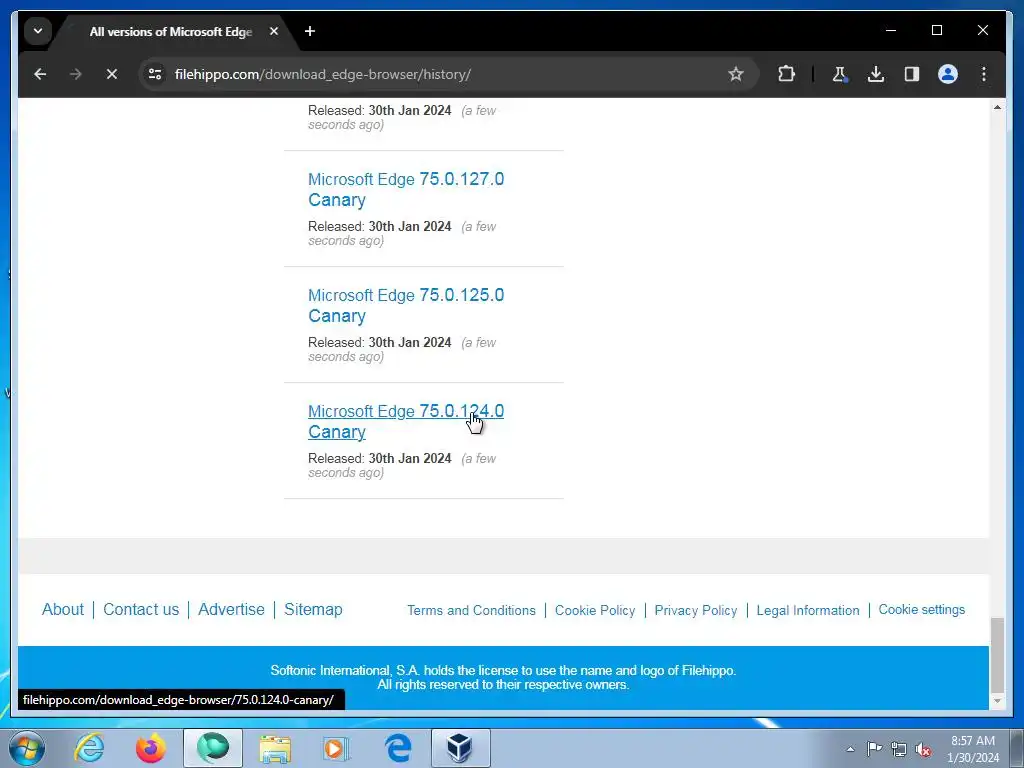Click the page scrollbar down arrow
This screenshot has height=768, width=1024.
point(997,701)
